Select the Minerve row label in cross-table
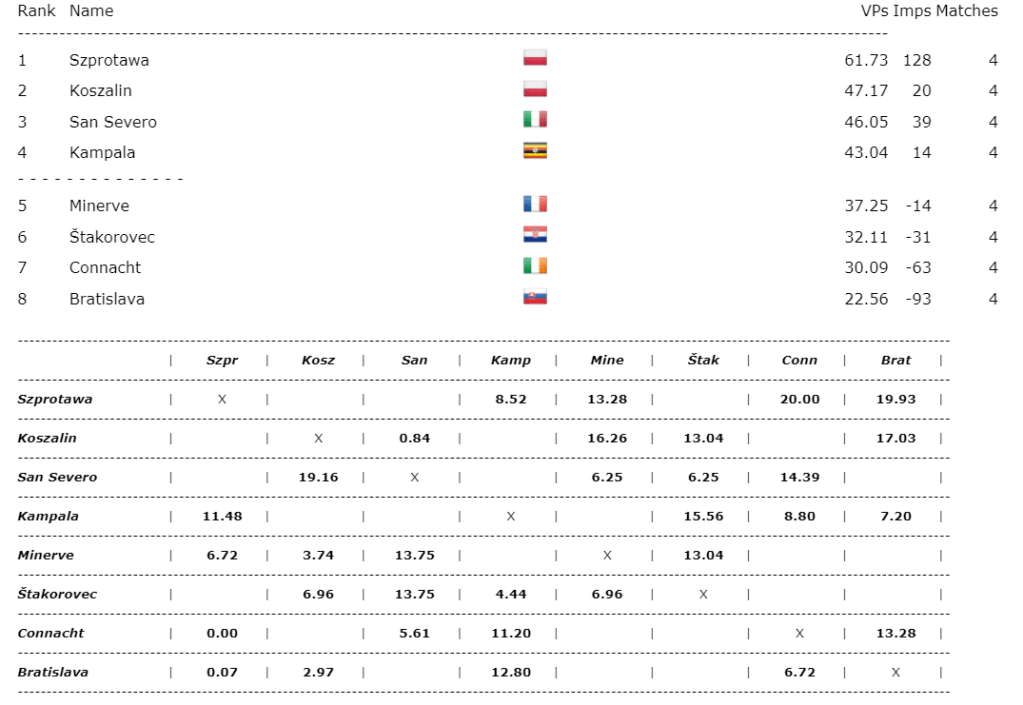The height and width of the screenshot is (705, 1023). tap(45, 555)
